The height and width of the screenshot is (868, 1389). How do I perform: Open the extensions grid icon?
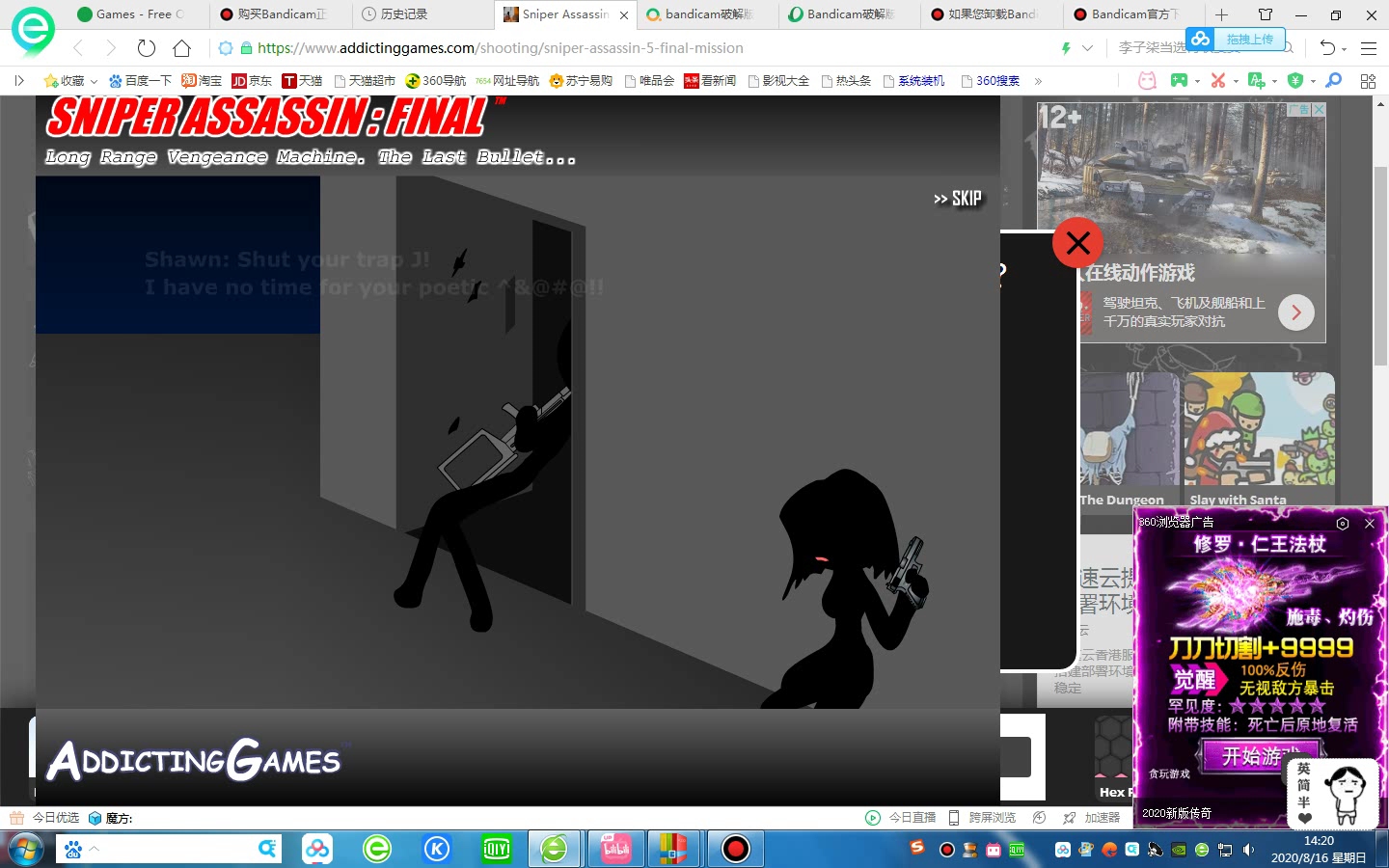1368,81
